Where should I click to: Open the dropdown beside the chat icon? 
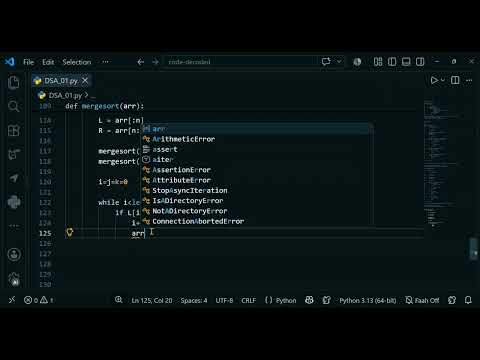coord(339,62)
